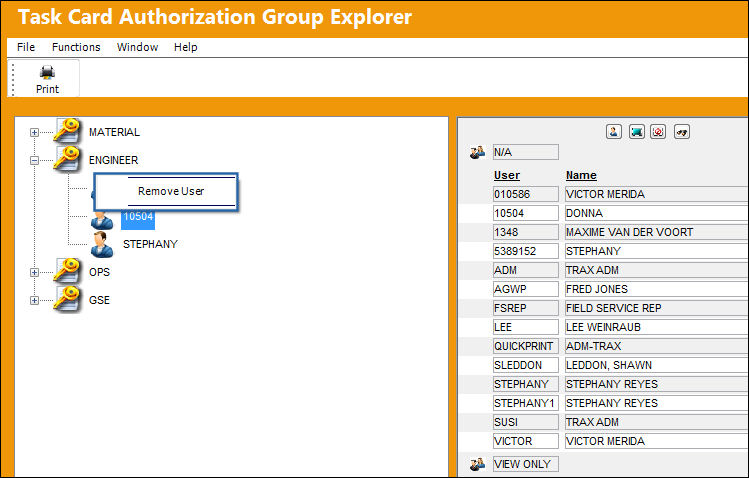Click the user icon next to 10504 in tree
The height and width of the screenshot is (478, 749).
102,221
